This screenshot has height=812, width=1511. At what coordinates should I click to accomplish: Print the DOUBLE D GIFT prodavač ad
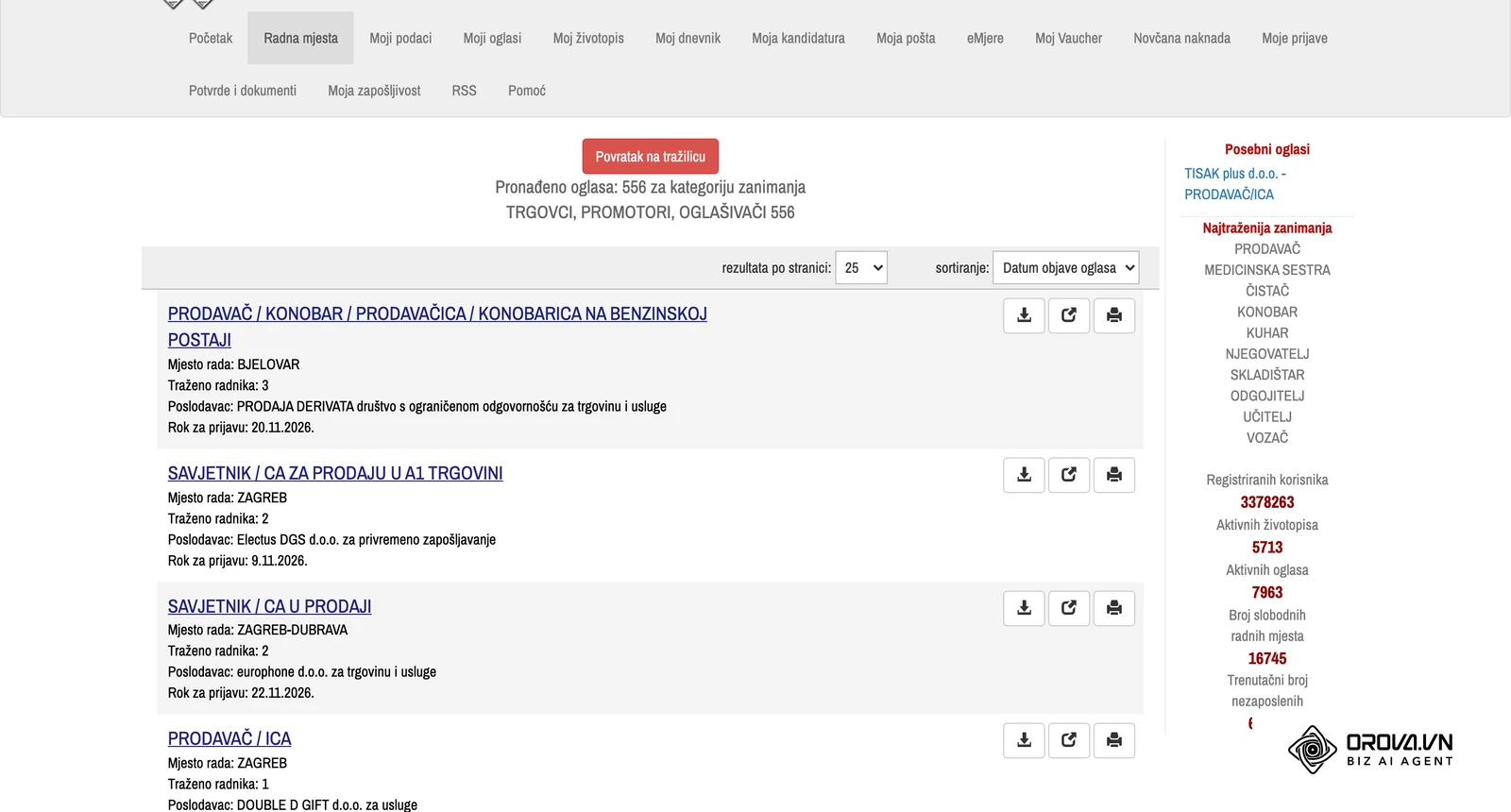(1114, 740)
